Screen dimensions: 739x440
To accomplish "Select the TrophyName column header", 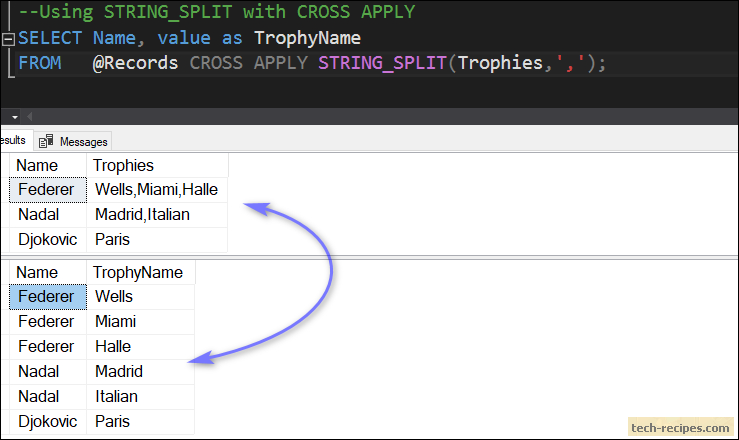I will tap(141, 272).
